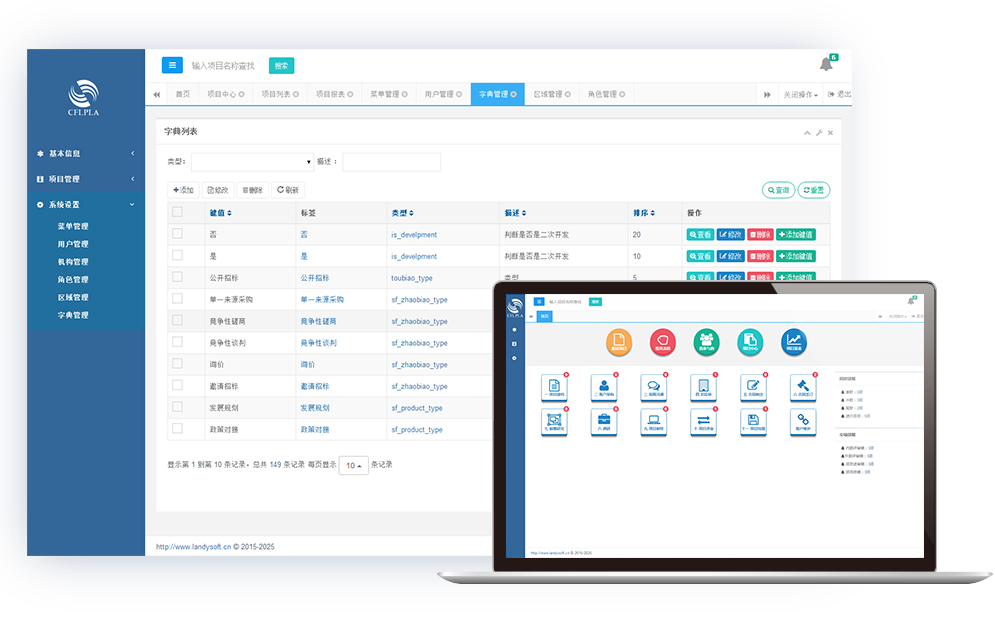
Task: Check the box for row 公开招标
Action: 177,277
